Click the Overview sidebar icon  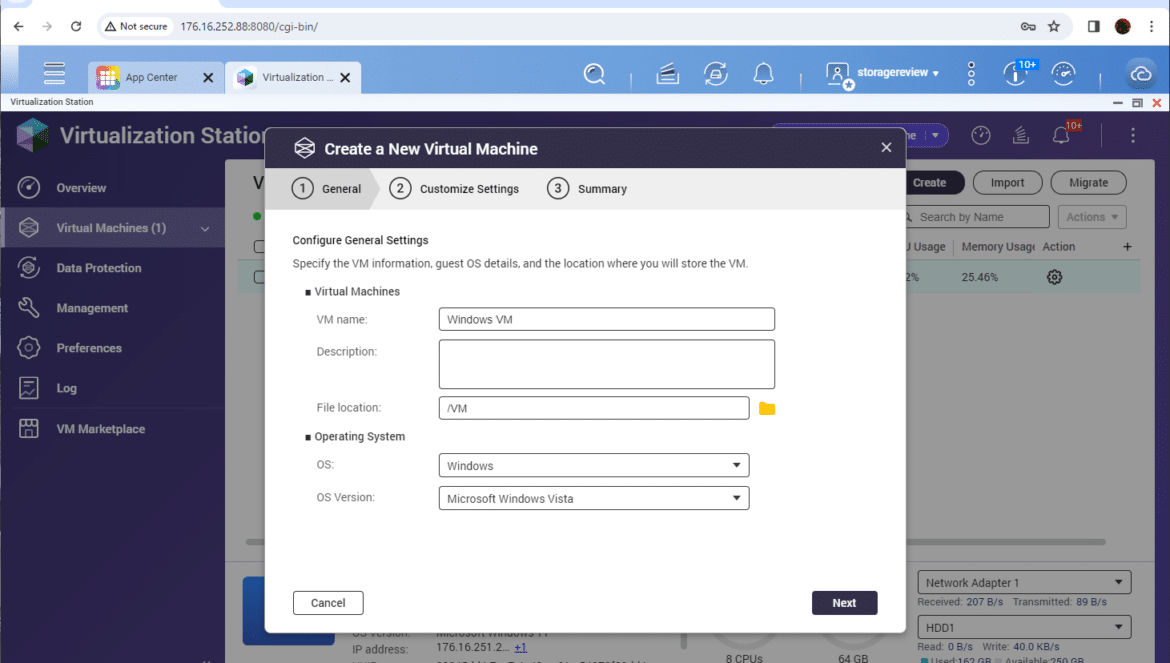(x=29, y=188)
